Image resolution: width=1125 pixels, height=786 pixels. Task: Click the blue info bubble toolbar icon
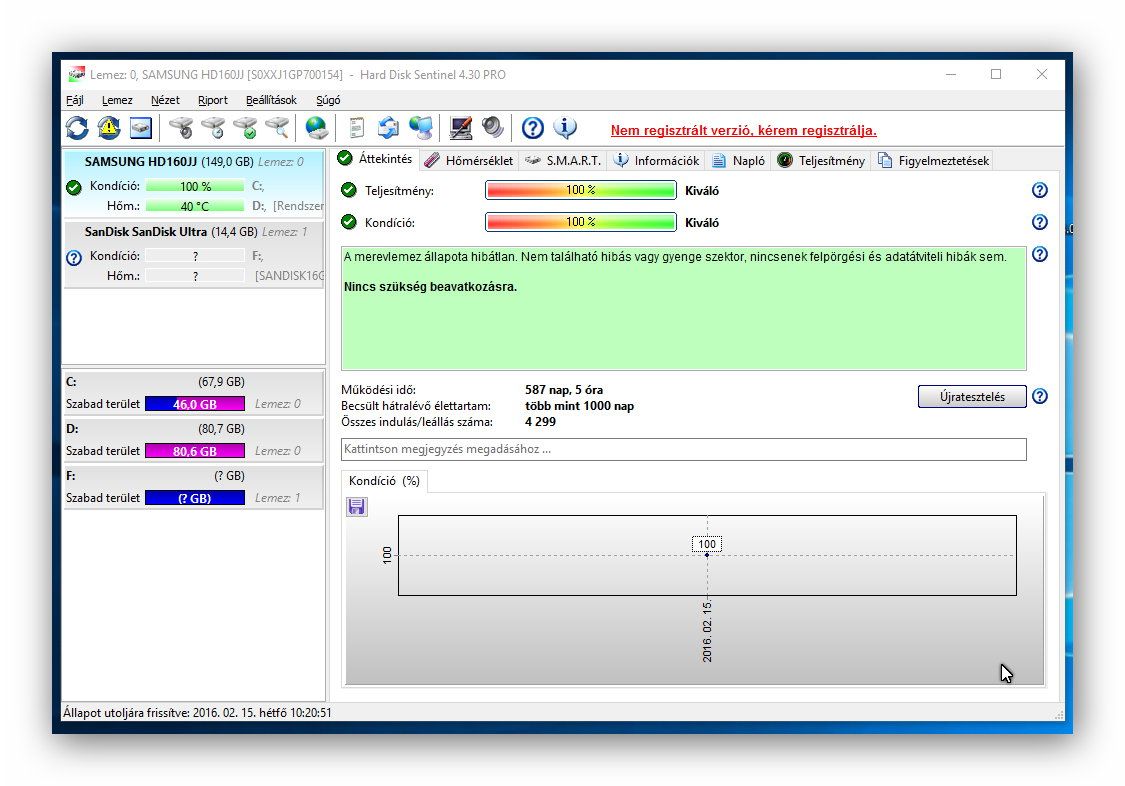click(565, 128)
